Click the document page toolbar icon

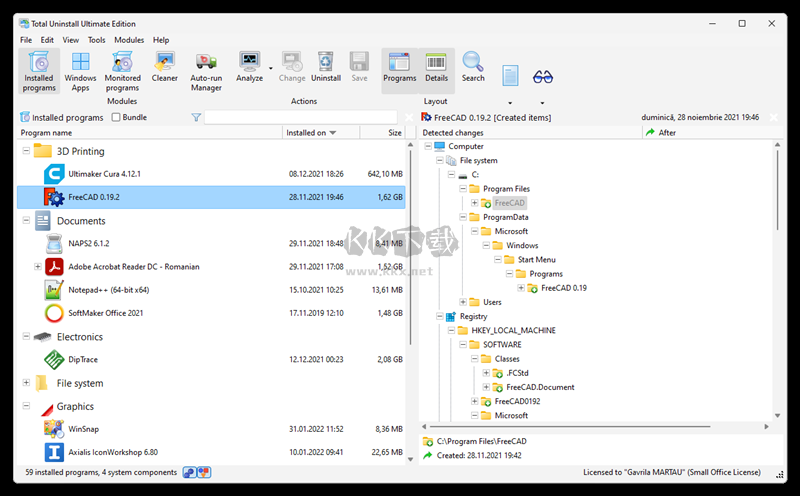[x=510, y=76]
